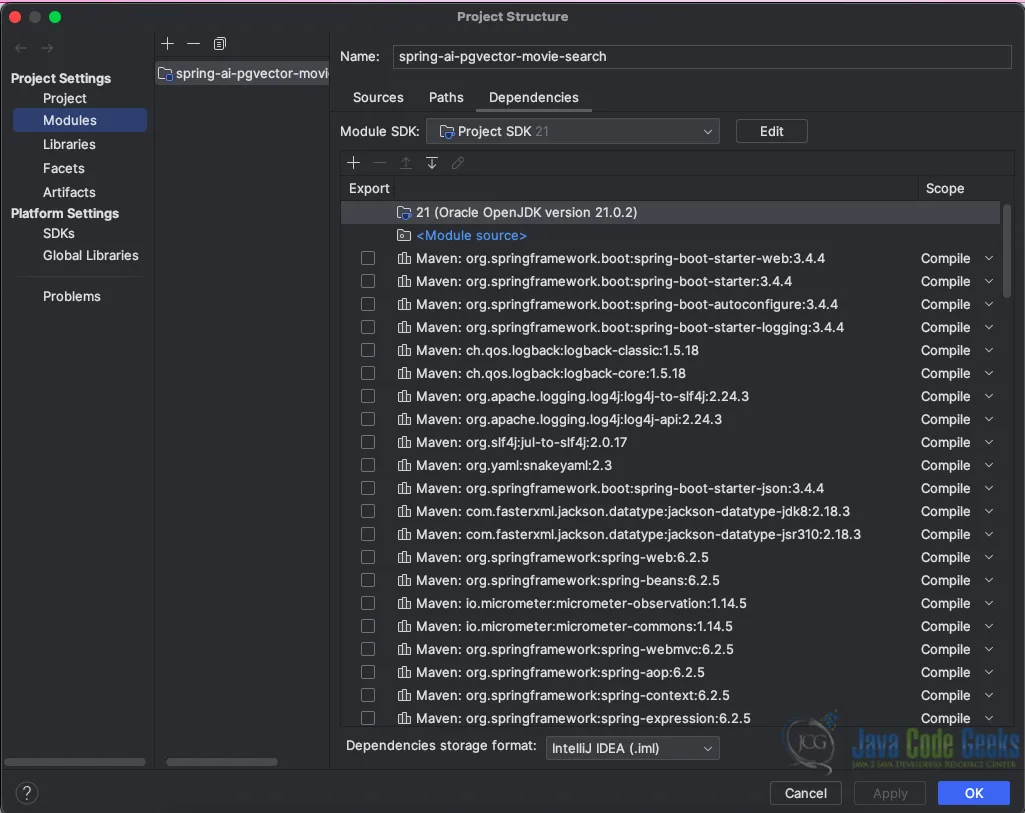Go forward with the right arrow
The height and width of the screenshot is (813, 1025).
point(47,48)
